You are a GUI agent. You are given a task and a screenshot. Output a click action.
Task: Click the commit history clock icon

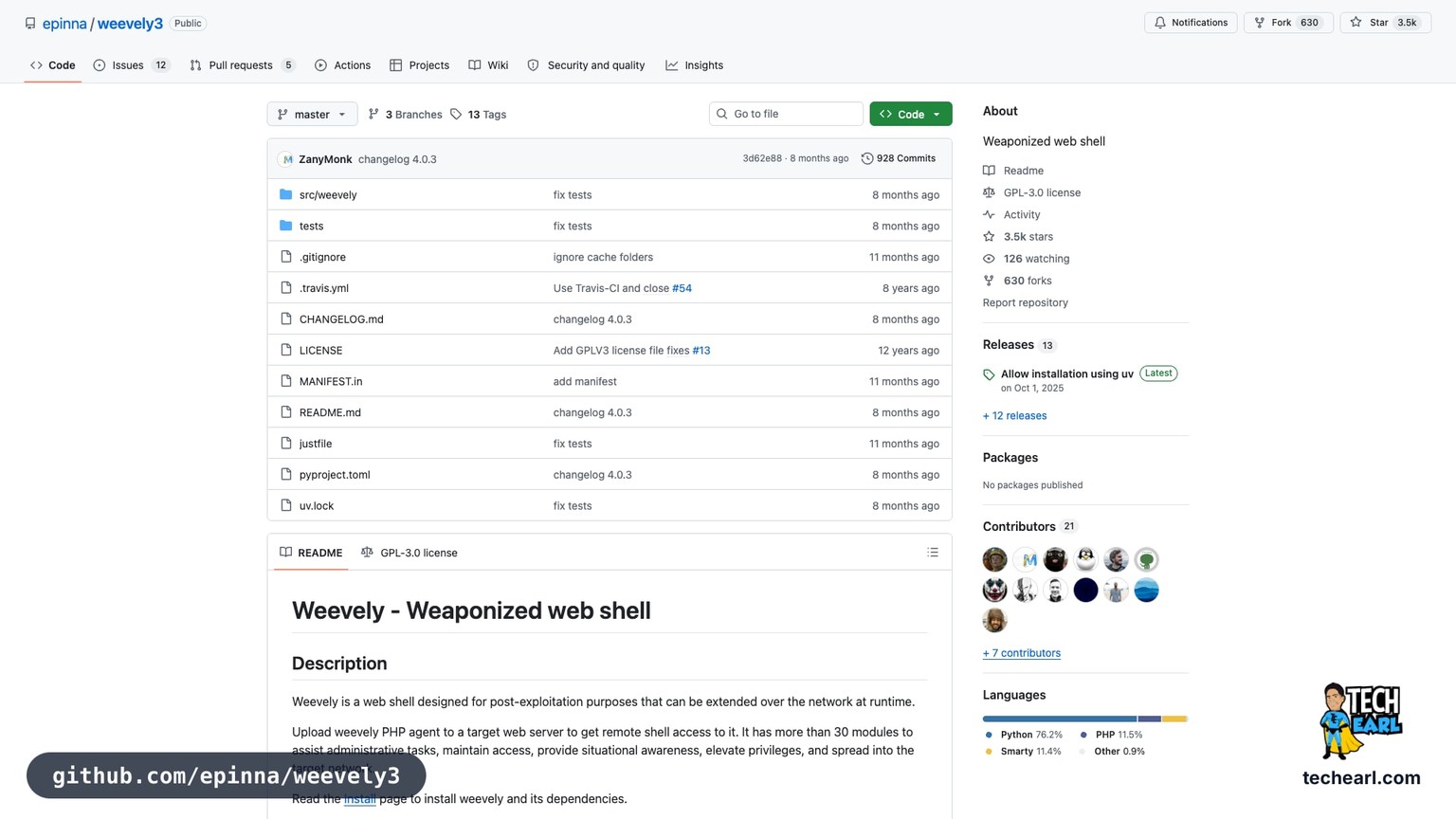tap(866, 158)
